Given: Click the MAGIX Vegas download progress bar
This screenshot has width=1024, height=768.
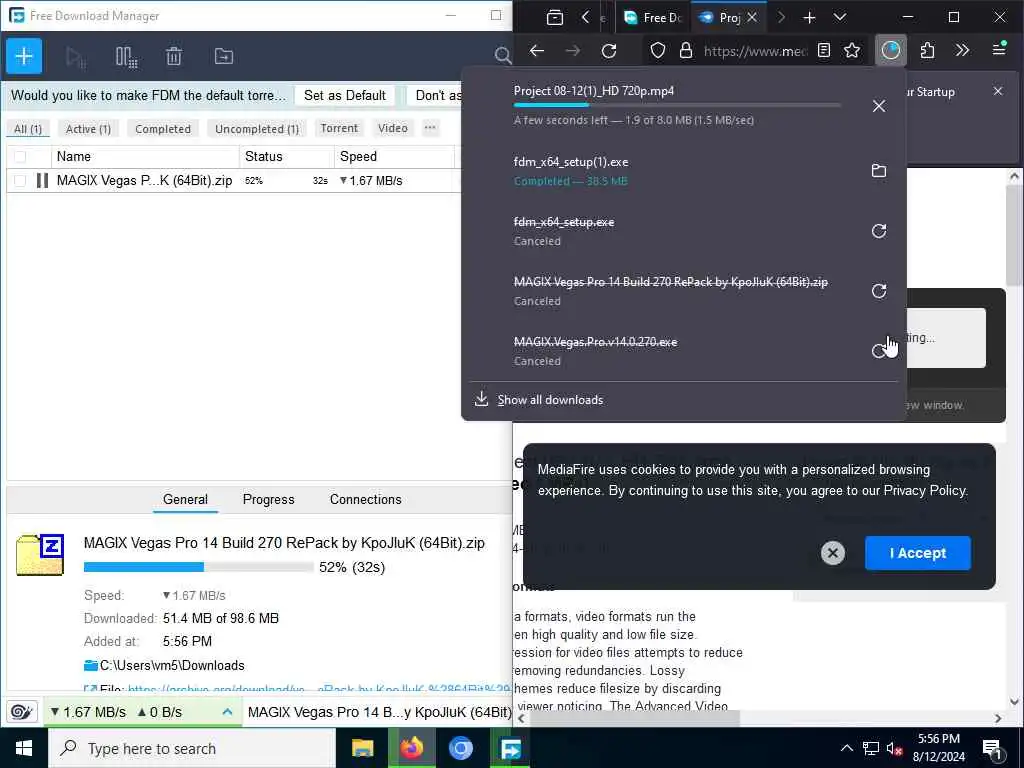Looking at the screenshot, I should pos(199,567).
